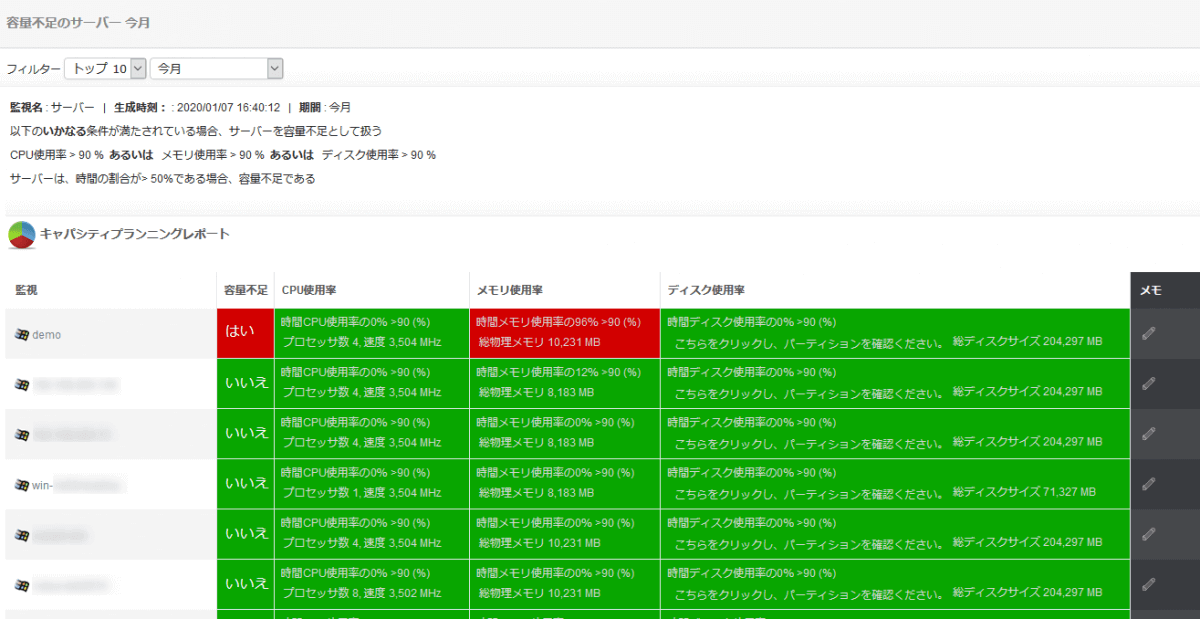
Task: Edit memo in the 8 processor server row
Action: pos(1148,584)
